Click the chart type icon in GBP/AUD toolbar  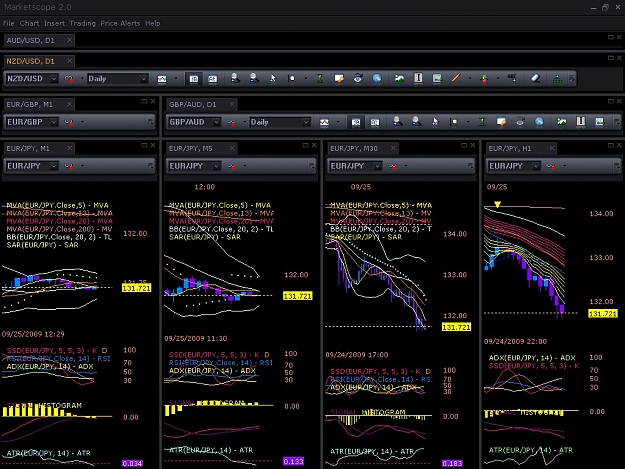[324, 122]
